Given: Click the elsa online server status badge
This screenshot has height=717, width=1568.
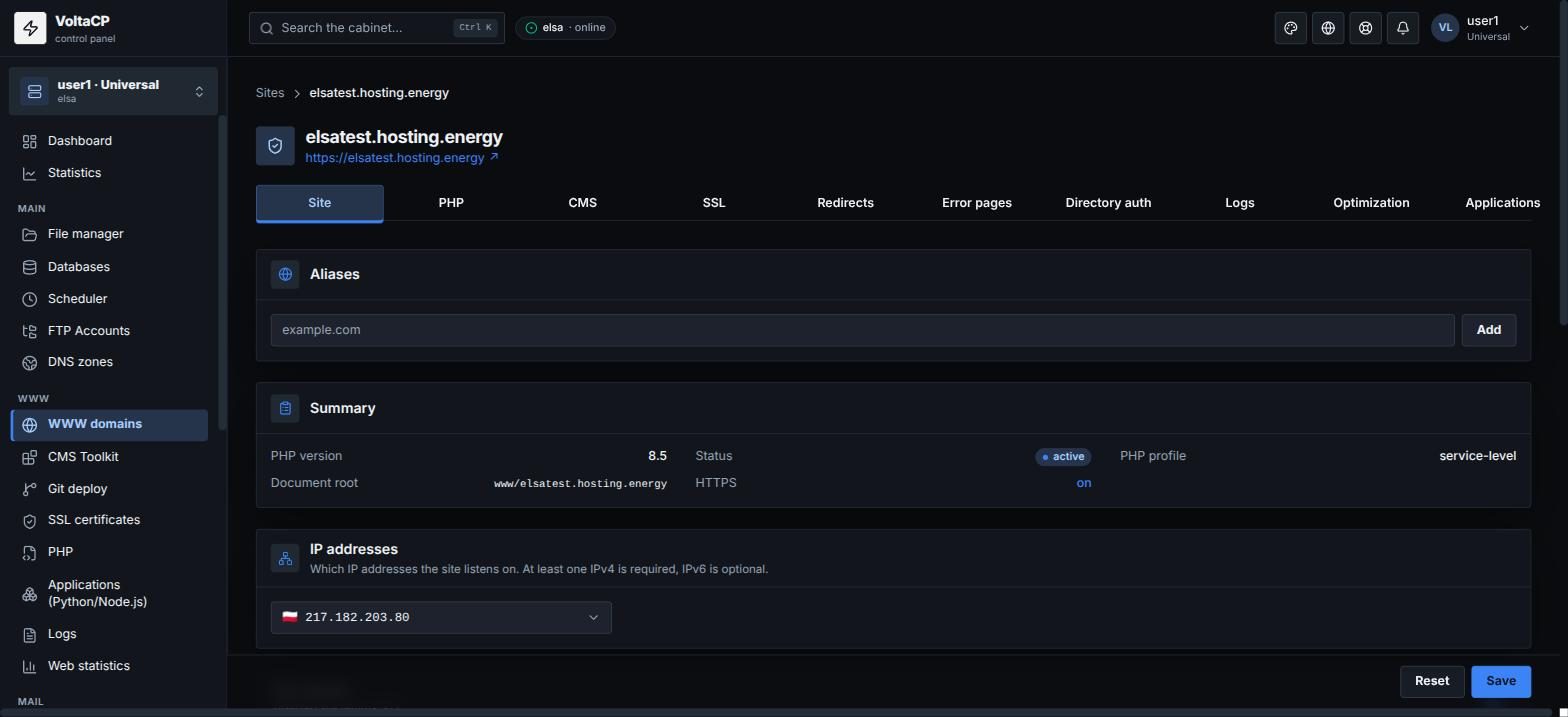Looking at the screenshot, I should [x=566, y=28].
